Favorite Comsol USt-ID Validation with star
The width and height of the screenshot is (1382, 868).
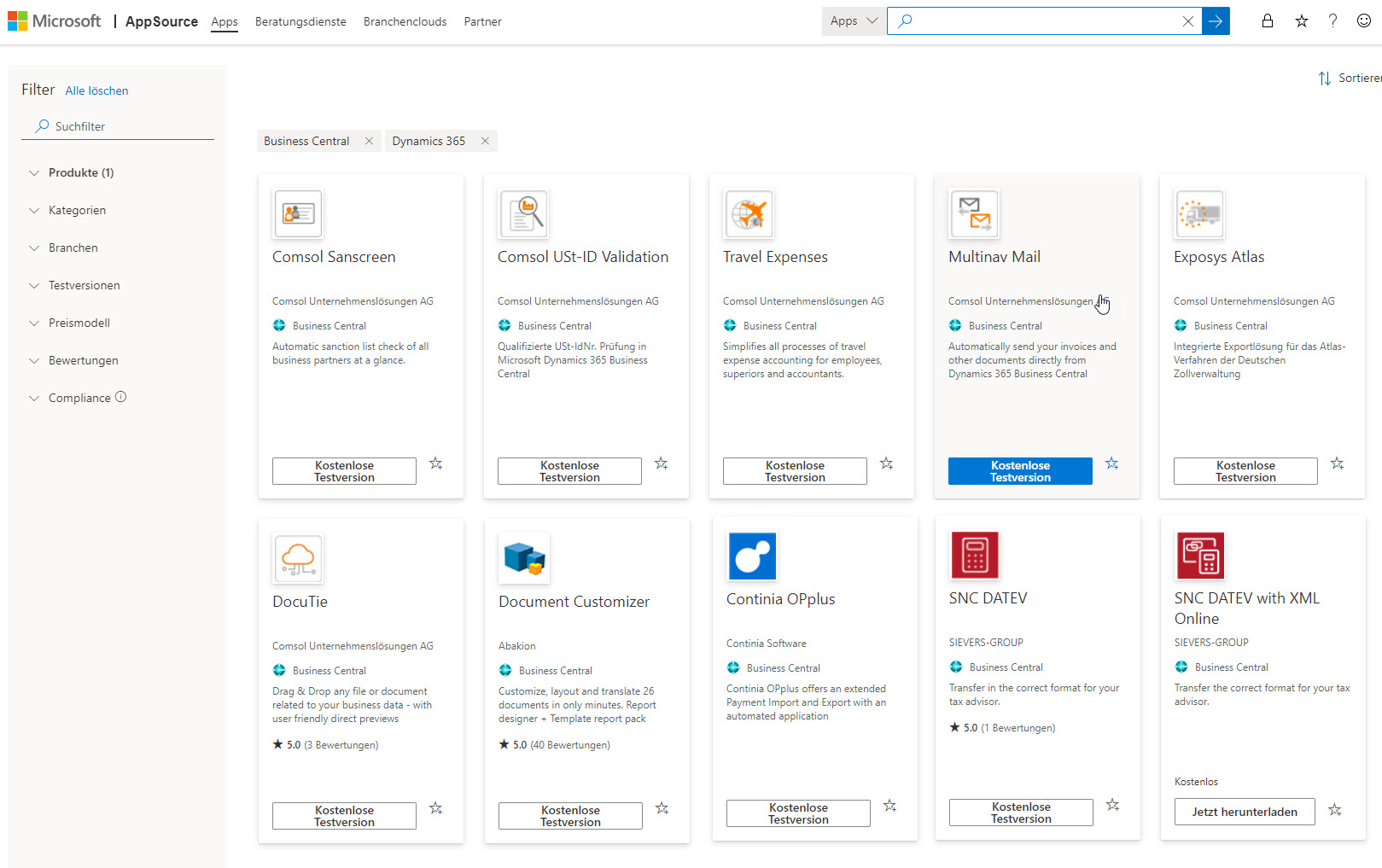(662, 463)
